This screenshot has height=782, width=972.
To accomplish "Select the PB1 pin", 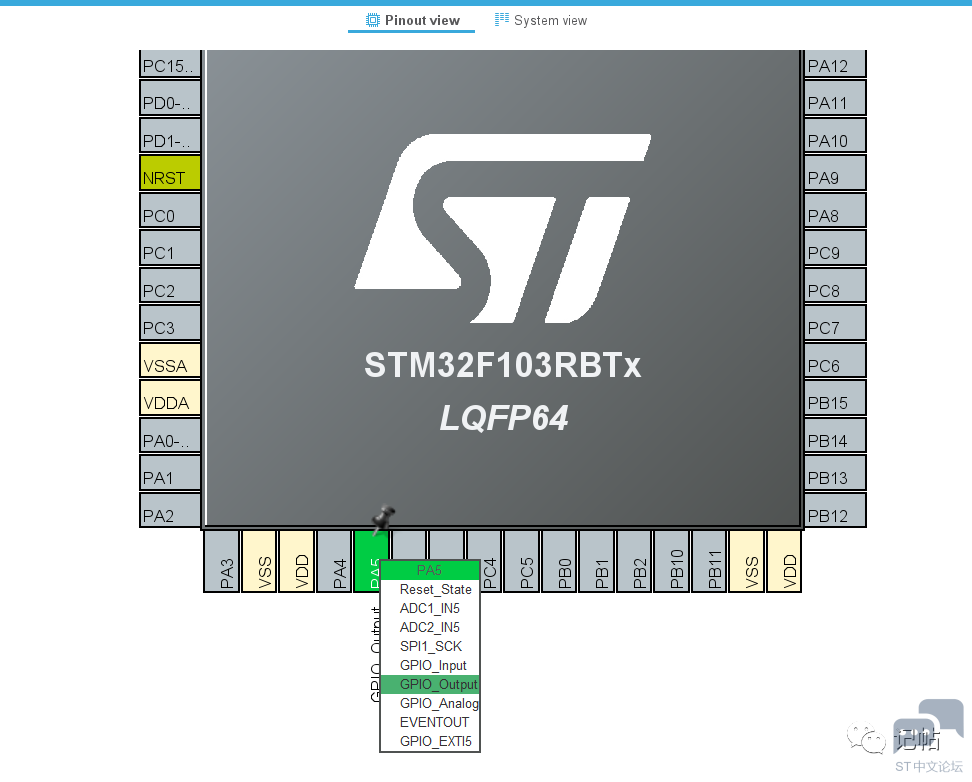I will pyautogui.click(x=597, y=561).
